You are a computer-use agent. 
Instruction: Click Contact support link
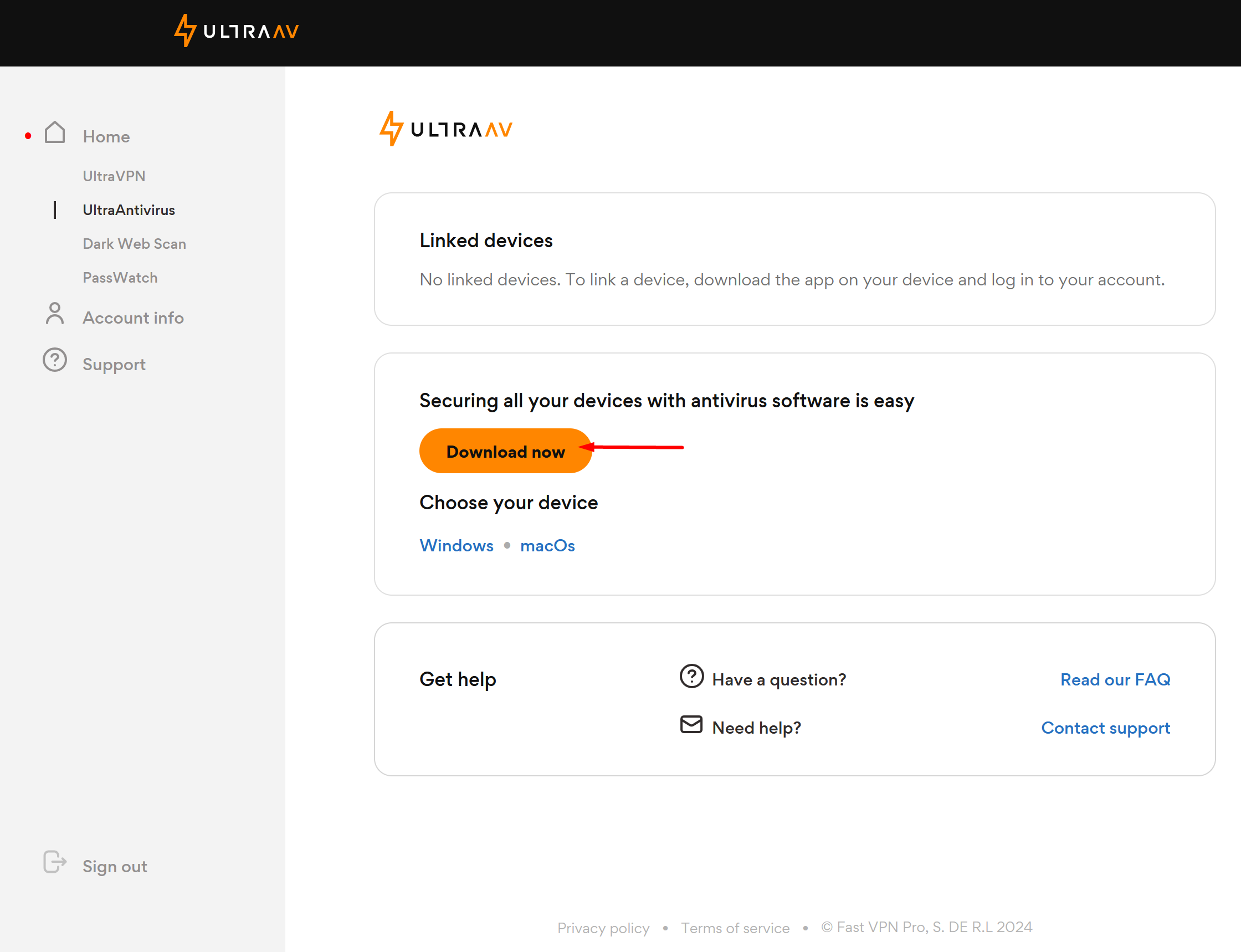pos(1106,728)
